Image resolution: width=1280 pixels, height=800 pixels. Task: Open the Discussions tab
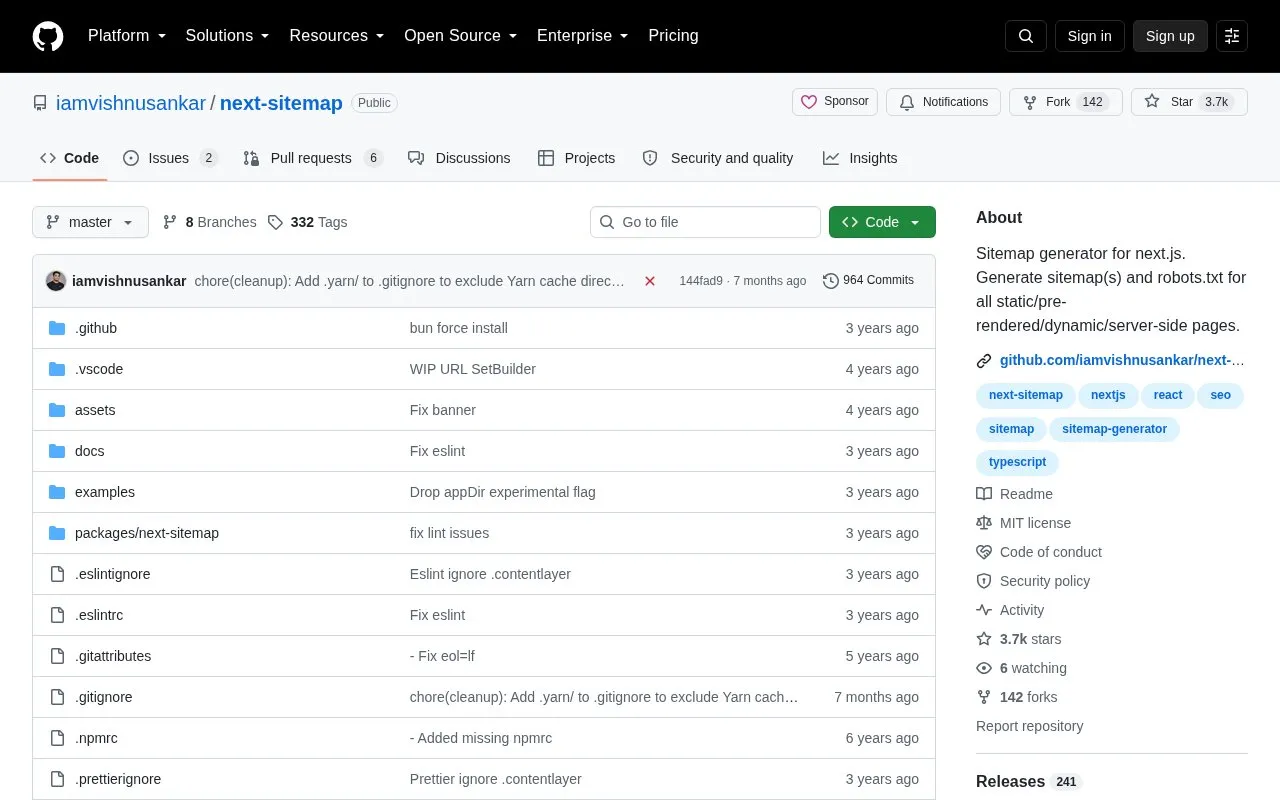(x=459, y=158)
